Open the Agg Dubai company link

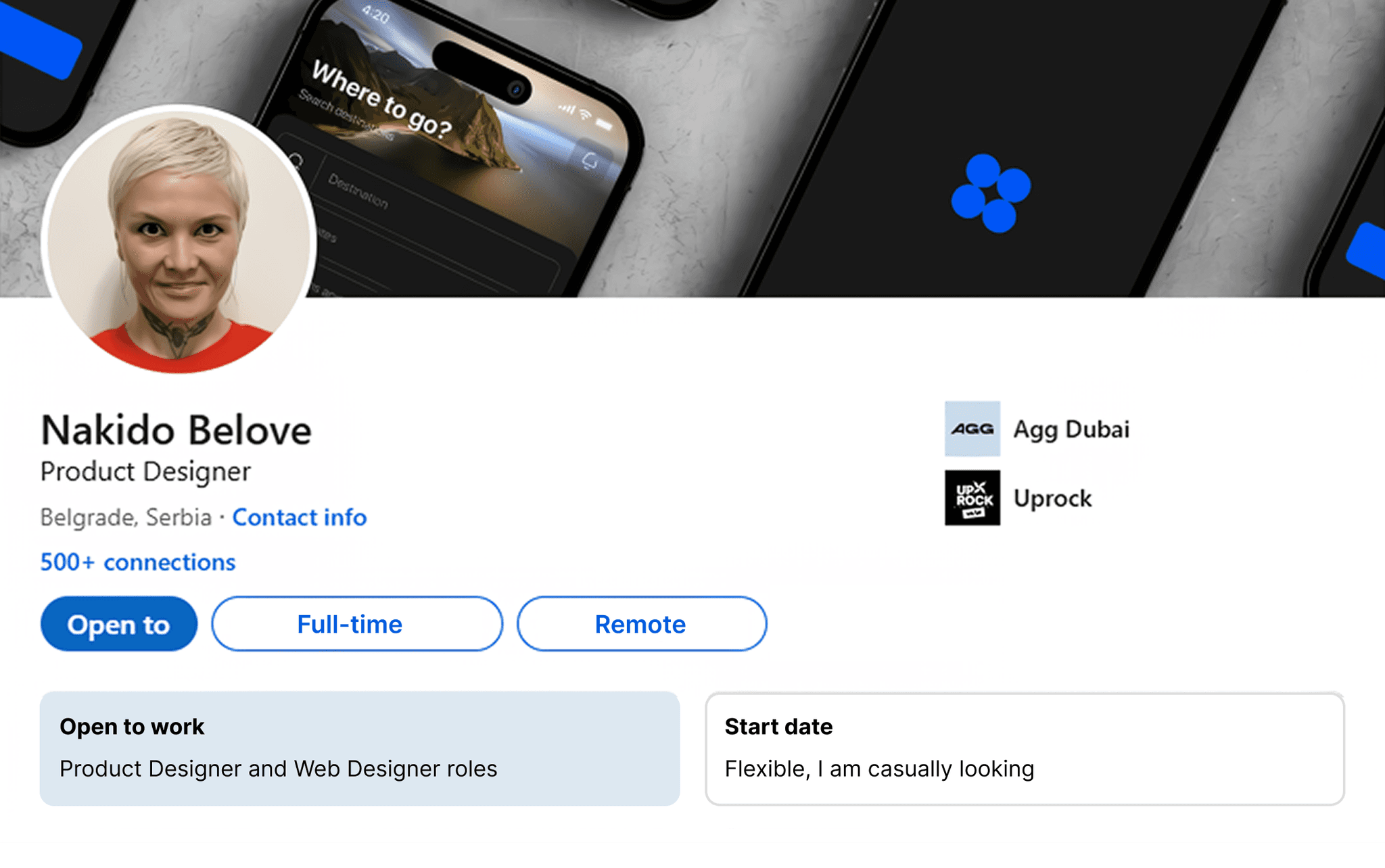(1071, 429)
